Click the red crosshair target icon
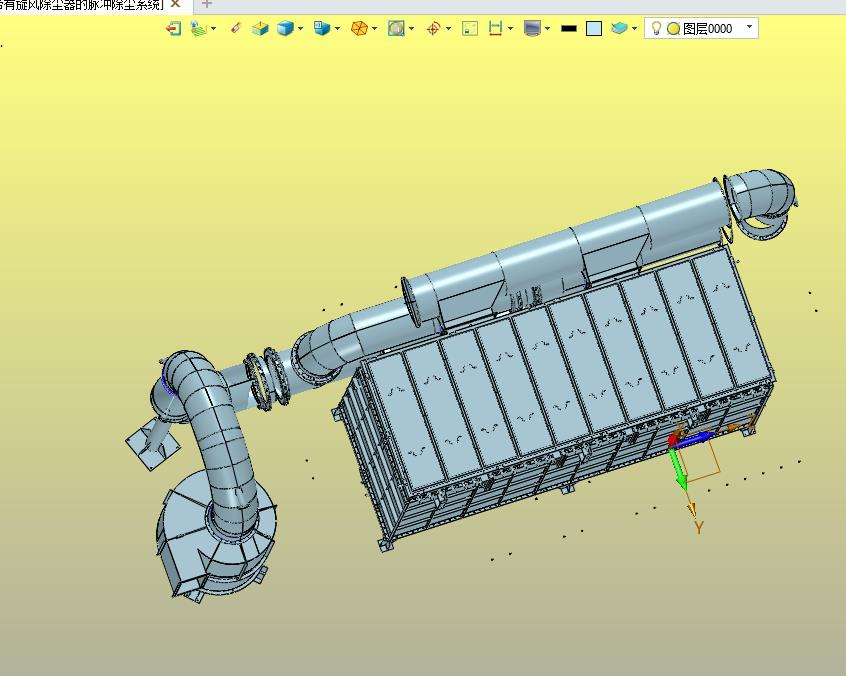846x676 pixels. pyautogui.click(x=433, y=29)
